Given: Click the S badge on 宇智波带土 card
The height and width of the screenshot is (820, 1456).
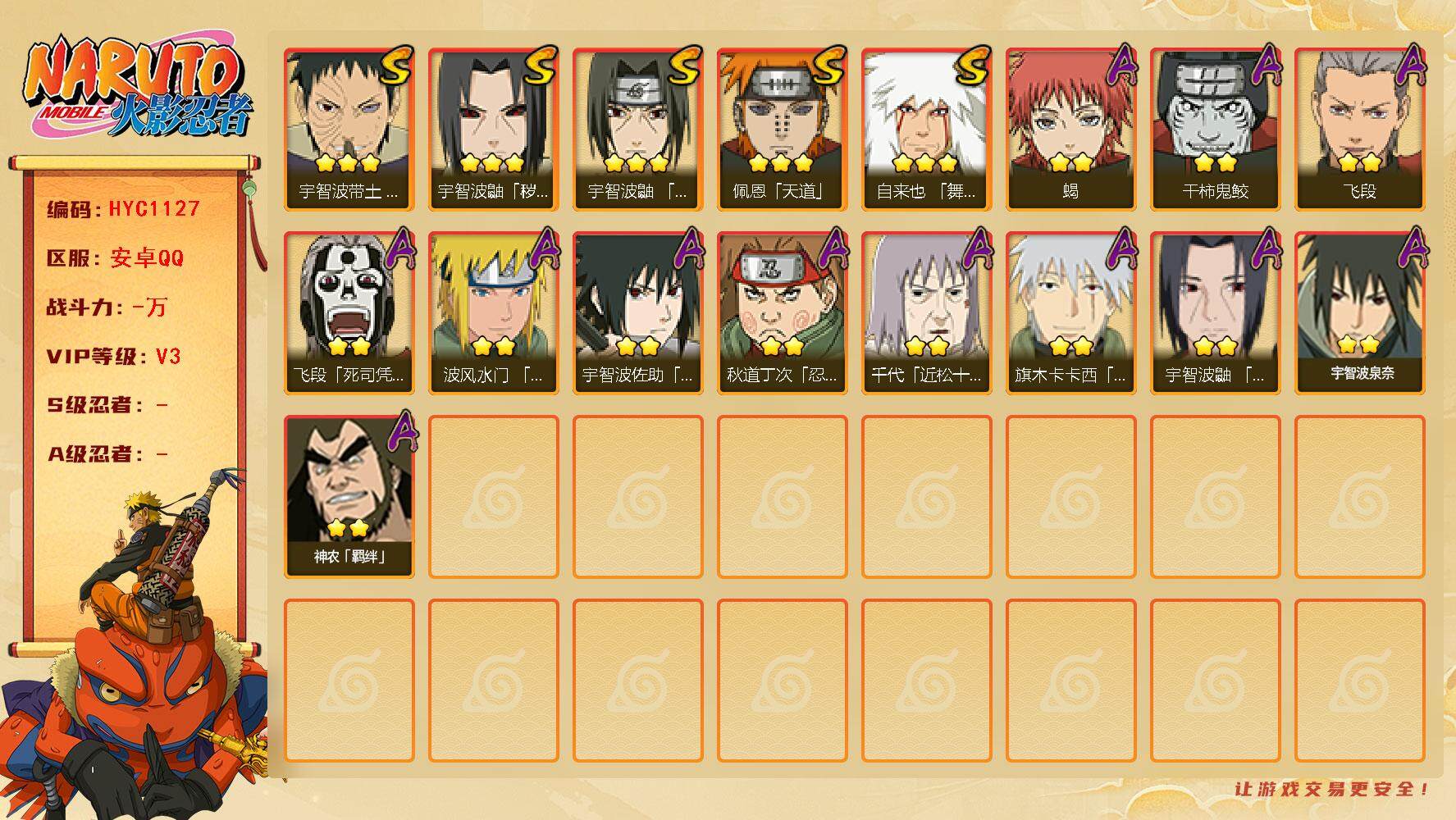Looking at the screenshot, I should tap(396, 67).
